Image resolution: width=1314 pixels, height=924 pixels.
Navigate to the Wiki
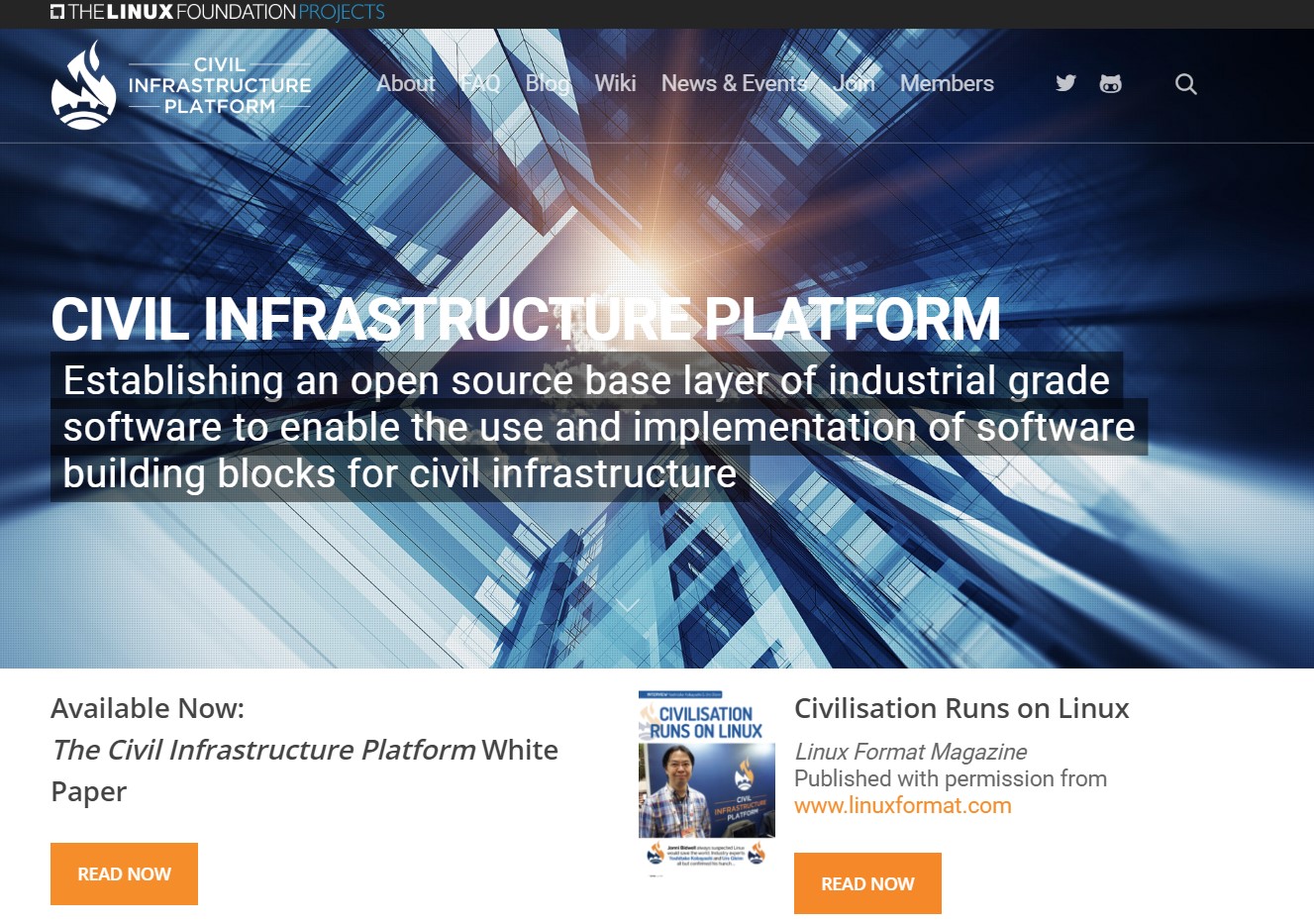[615, 84]
